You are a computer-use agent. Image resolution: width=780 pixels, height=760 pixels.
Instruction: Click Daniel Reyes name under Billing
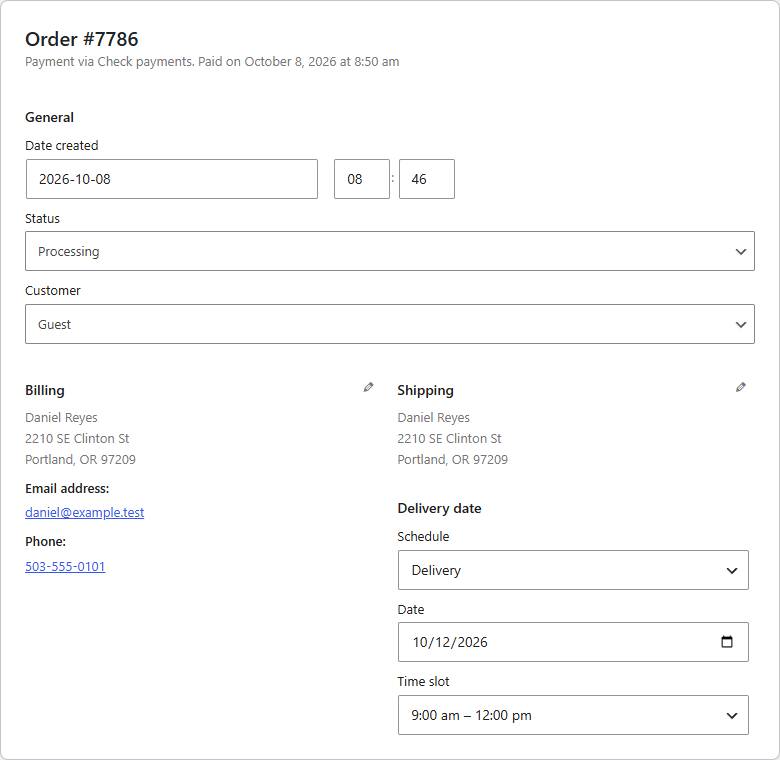click(x=61, y=418)
